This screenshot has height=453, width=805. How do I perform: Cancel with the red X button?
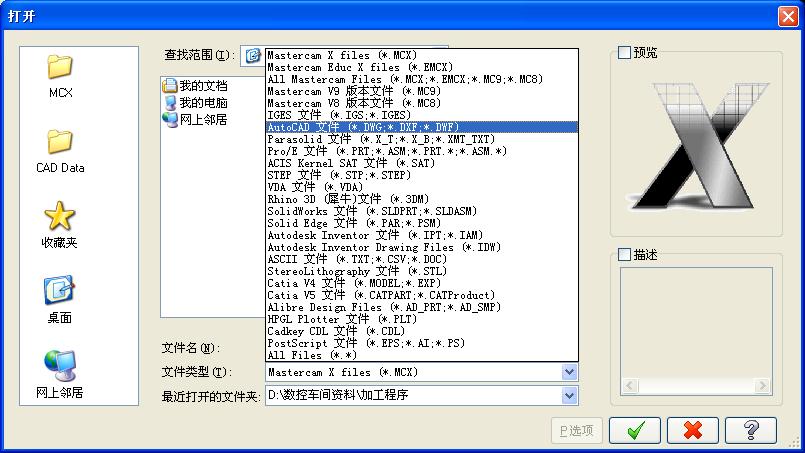point(693,430)
